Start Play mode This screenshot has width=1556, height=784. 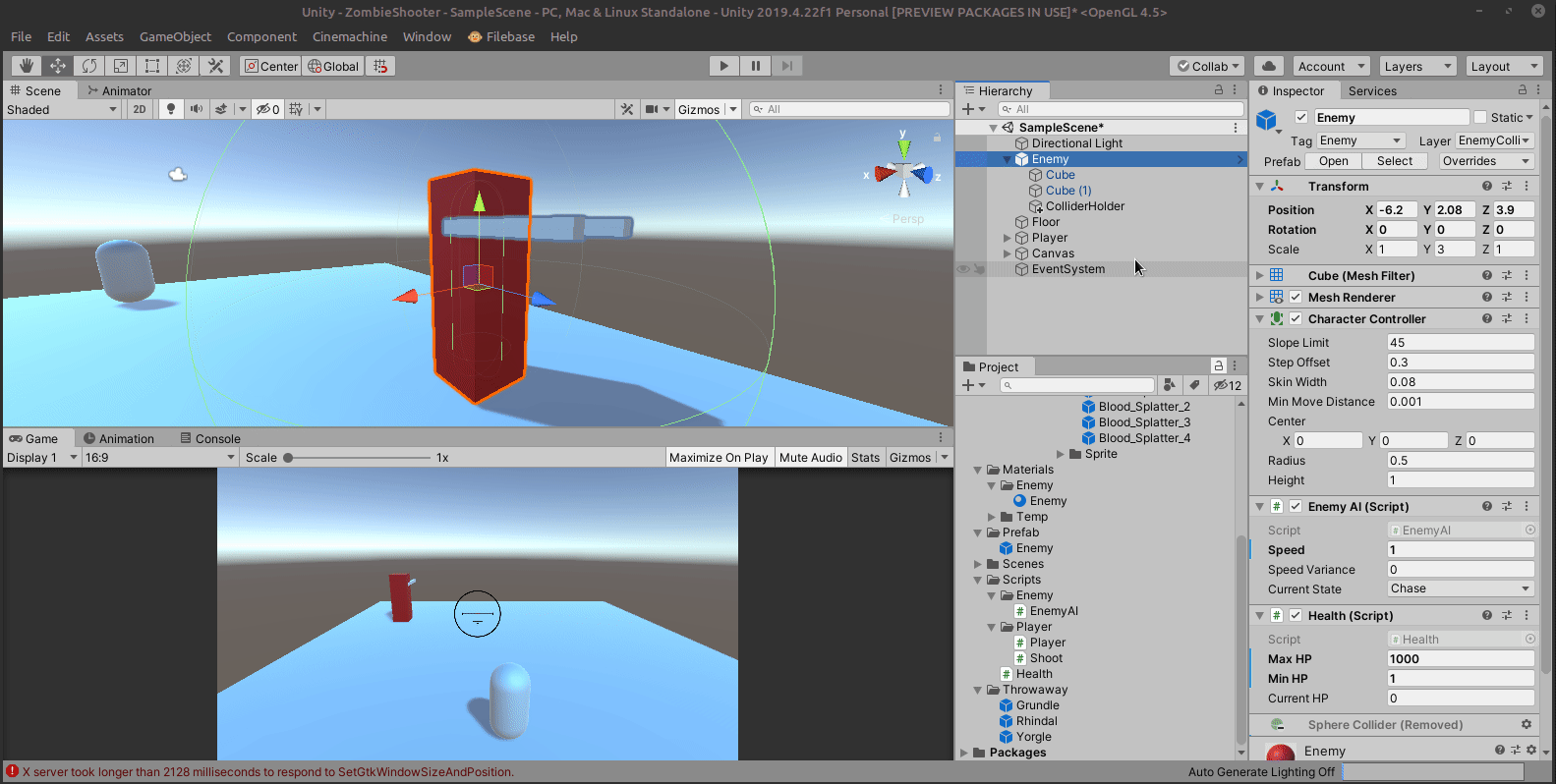click(x=724, y=66)
